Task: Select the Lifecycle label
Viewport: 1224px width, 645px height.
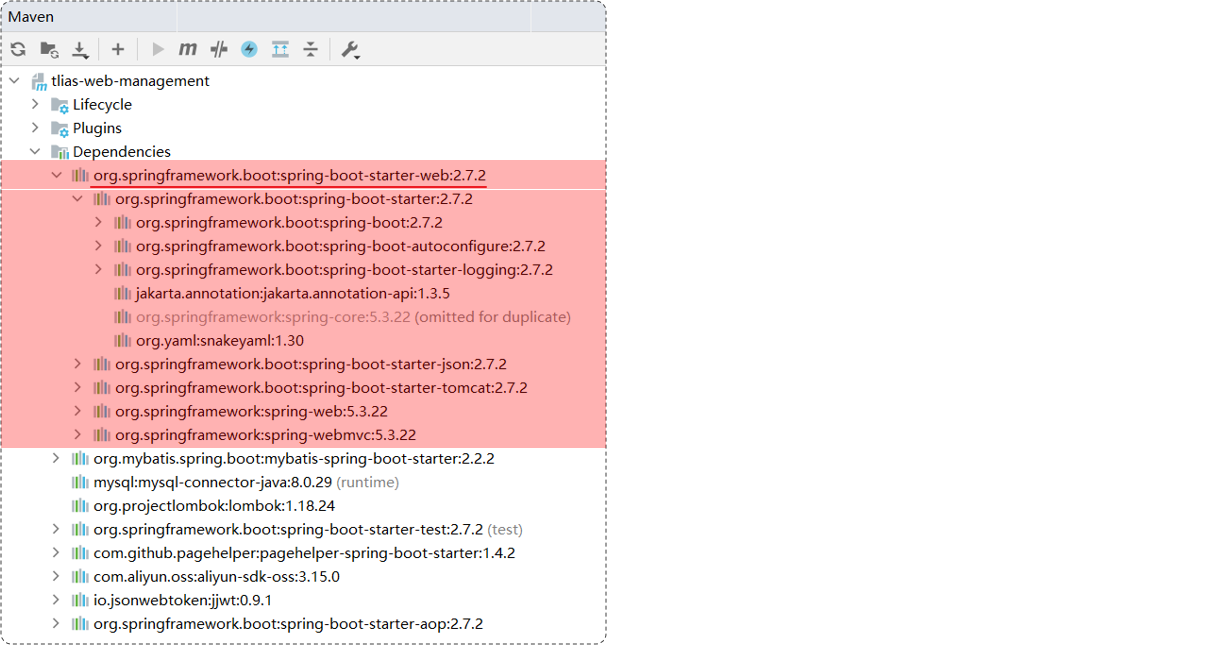Action: (x=102, y=105)
